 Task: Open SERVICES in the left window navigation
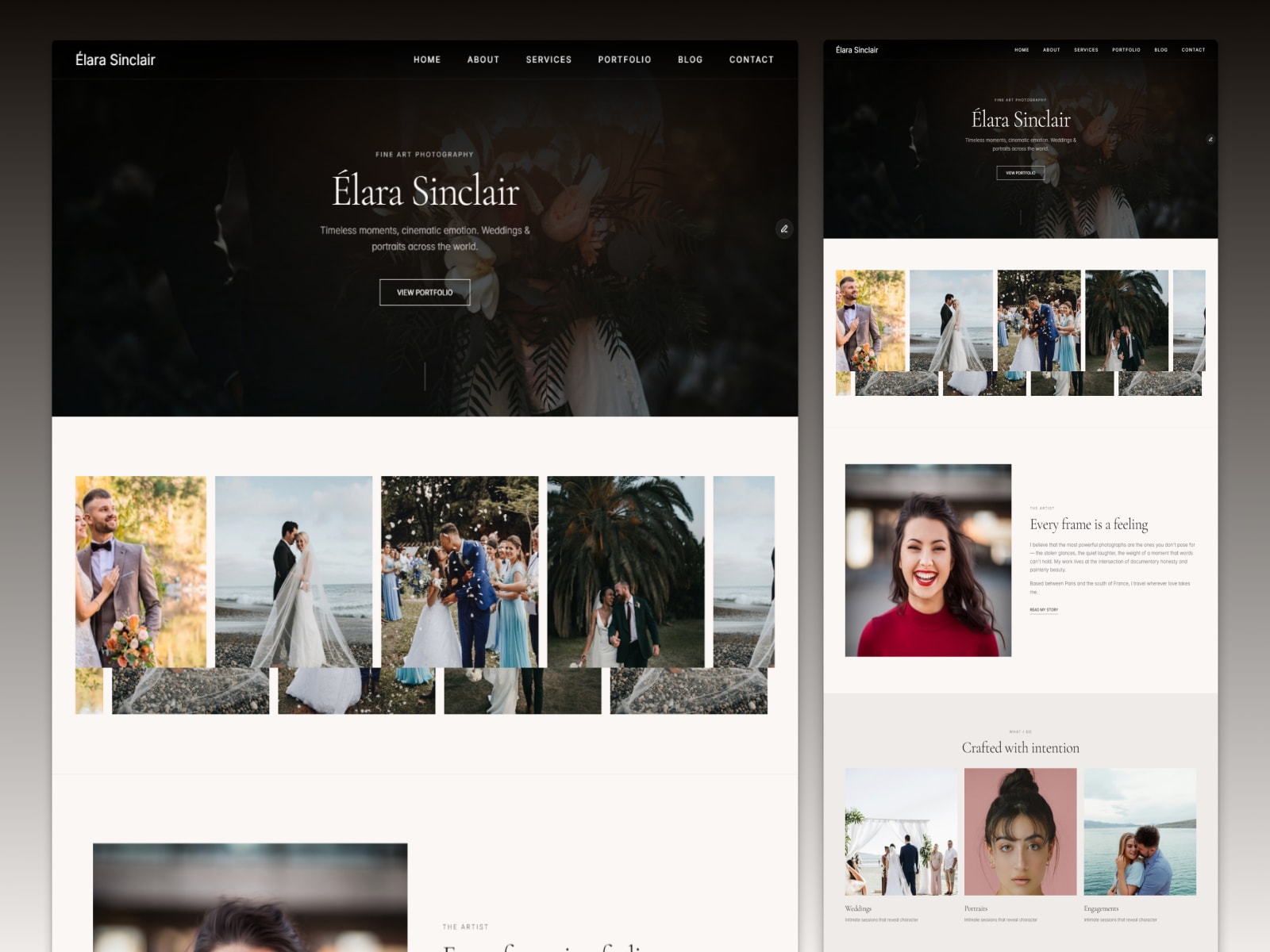coord(548,59)
